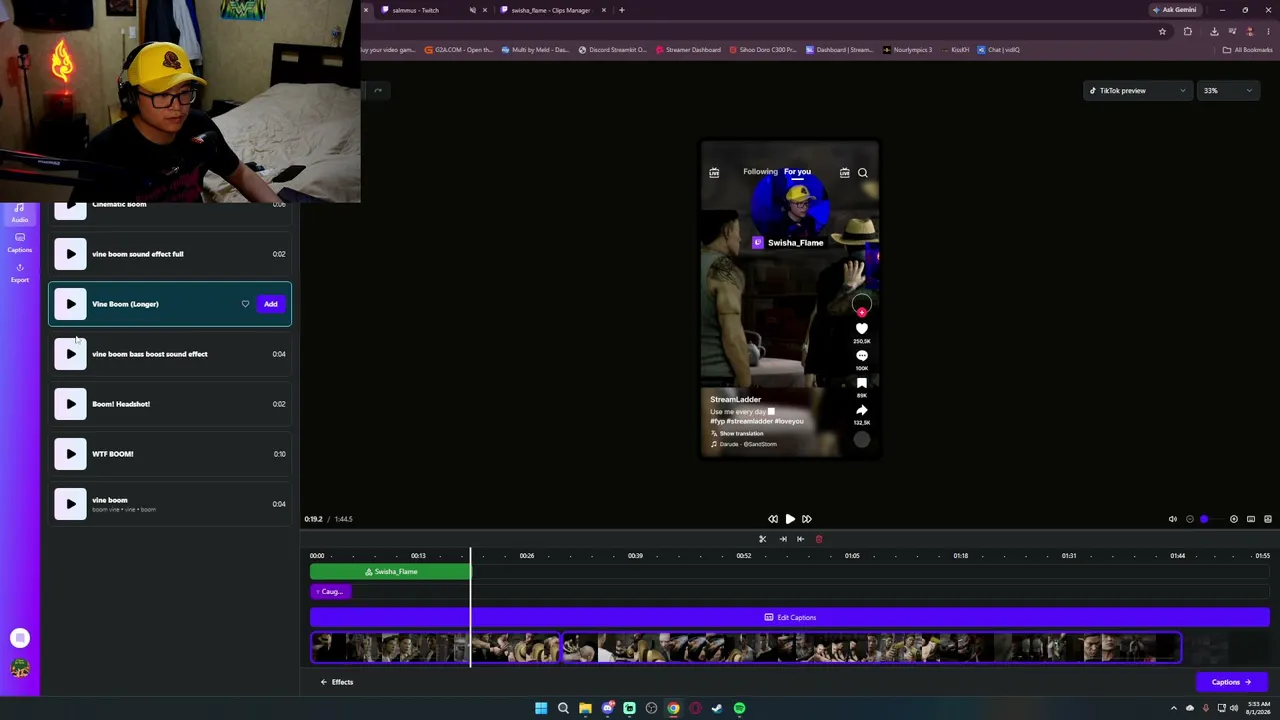Open Ask Gemini in the browser

click(1174, 10)
